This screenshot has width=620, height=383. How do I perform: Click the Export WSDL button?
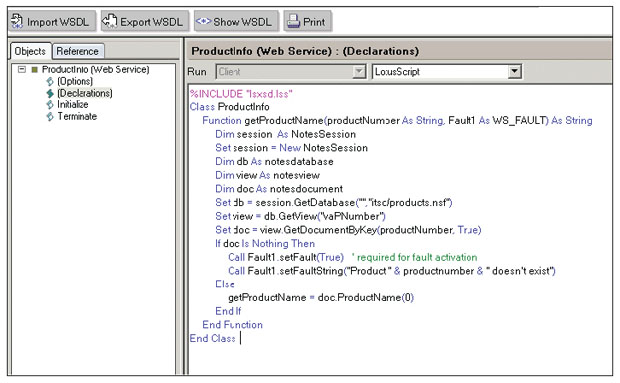pos(145,21)
